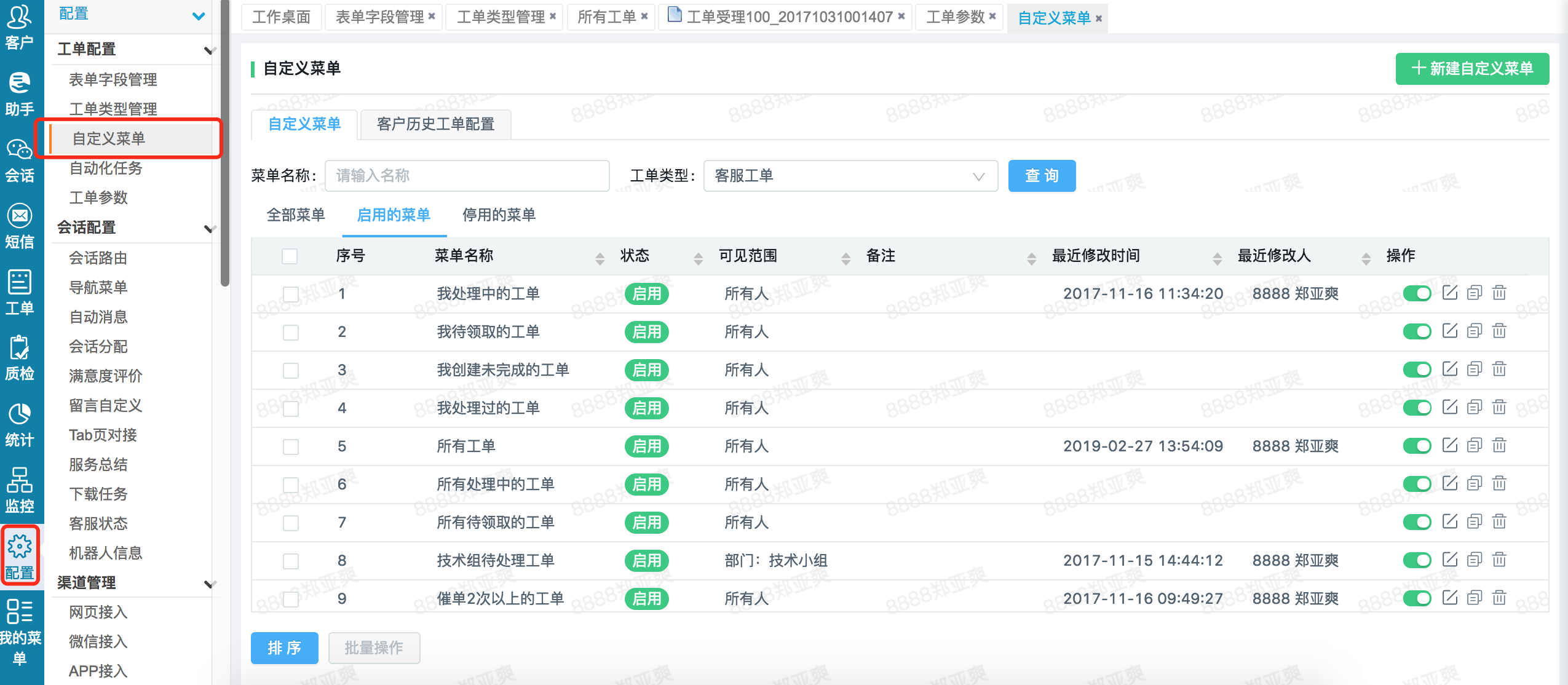The height and width of the screenshot is (685, 1568).
Task: Open the 工单类型 dropdown showing 客服工单
Action: [850, 176]
